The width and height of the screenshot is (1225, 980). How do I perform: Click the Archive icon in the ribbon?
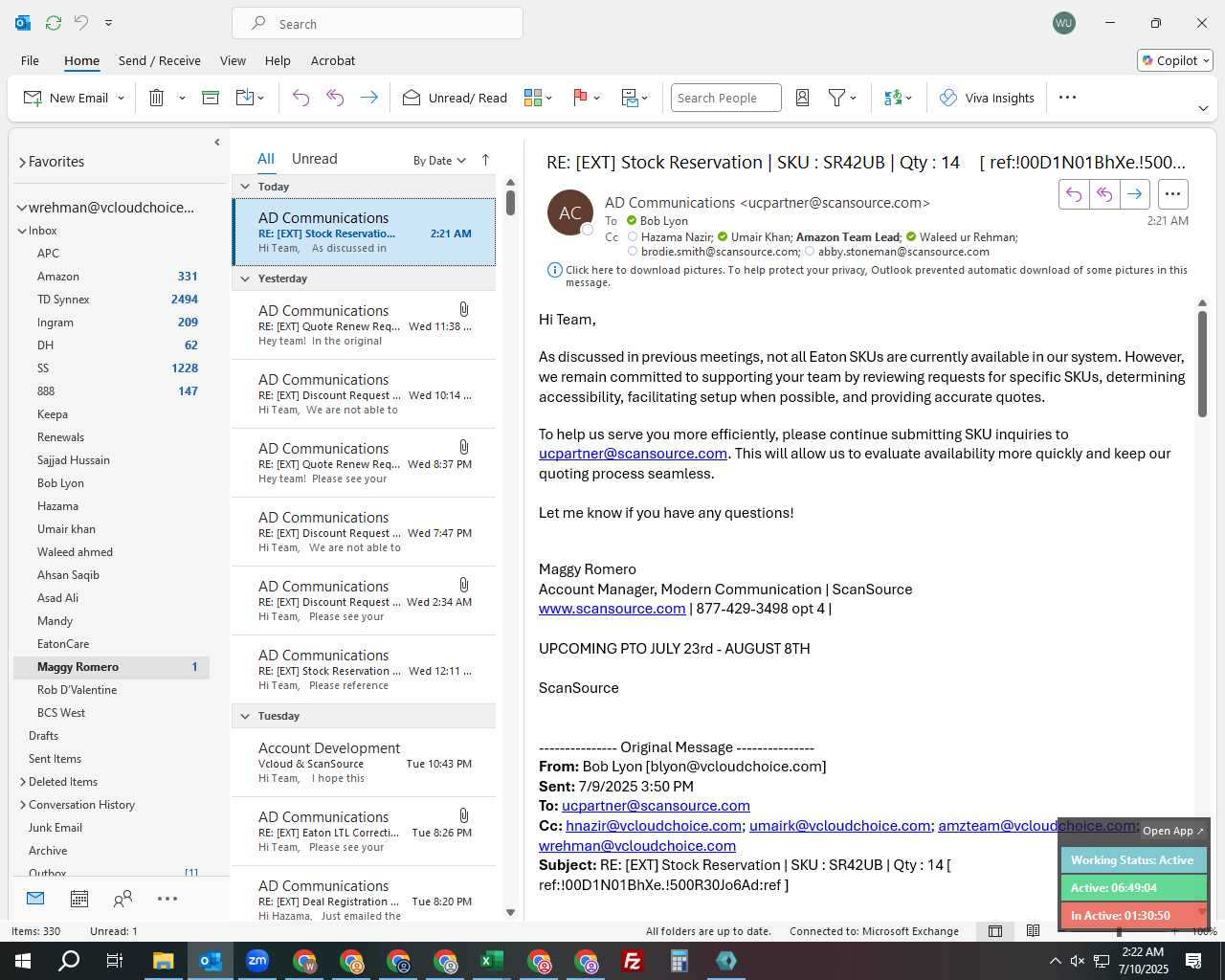coord(211,98)
